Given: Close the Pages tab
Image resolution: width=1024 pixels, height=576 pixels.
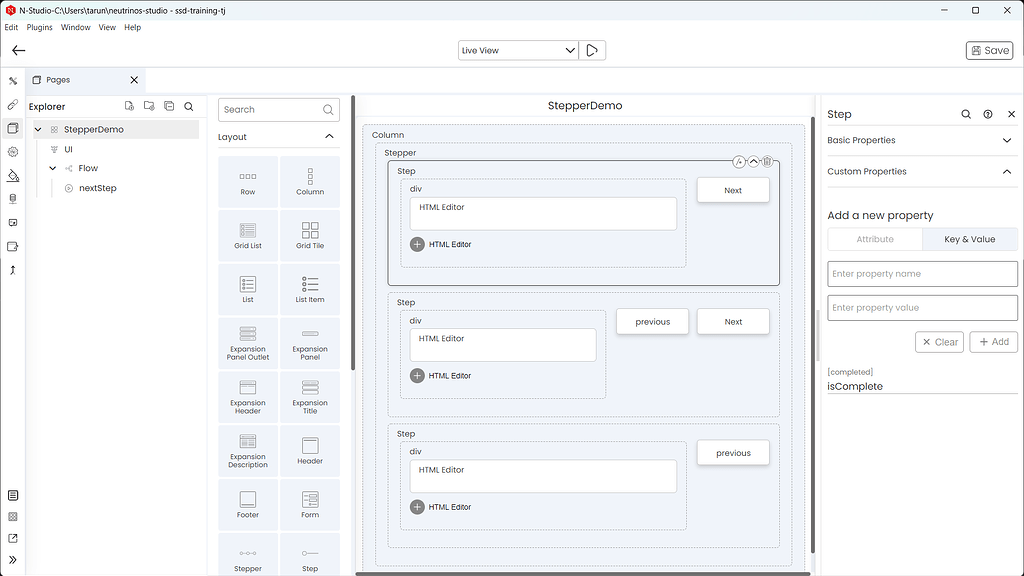Looking at the screenshot, I should pos(134,80).
